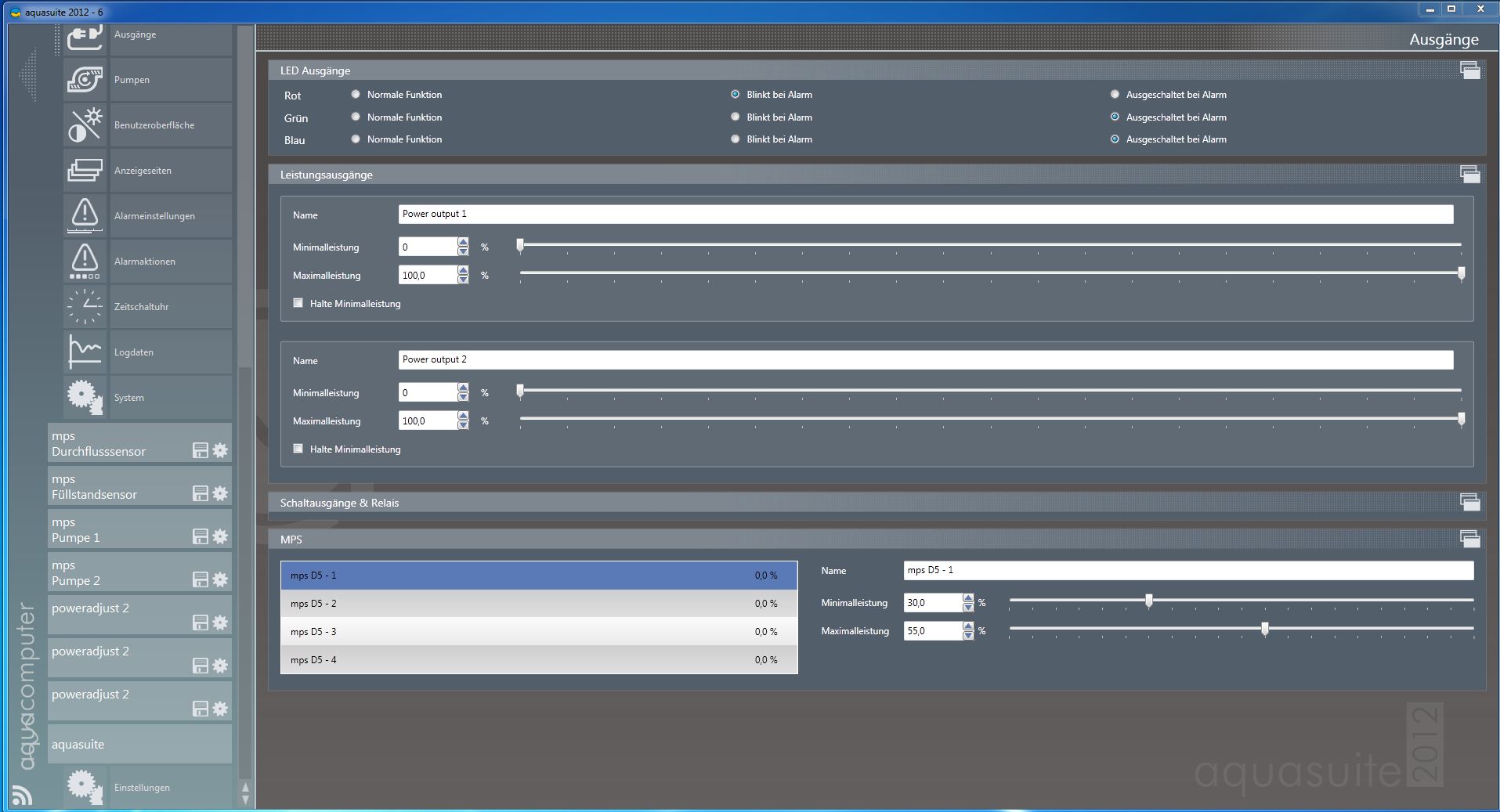Open the Zeitschaltuhr clock icon

tap(85, 306)
